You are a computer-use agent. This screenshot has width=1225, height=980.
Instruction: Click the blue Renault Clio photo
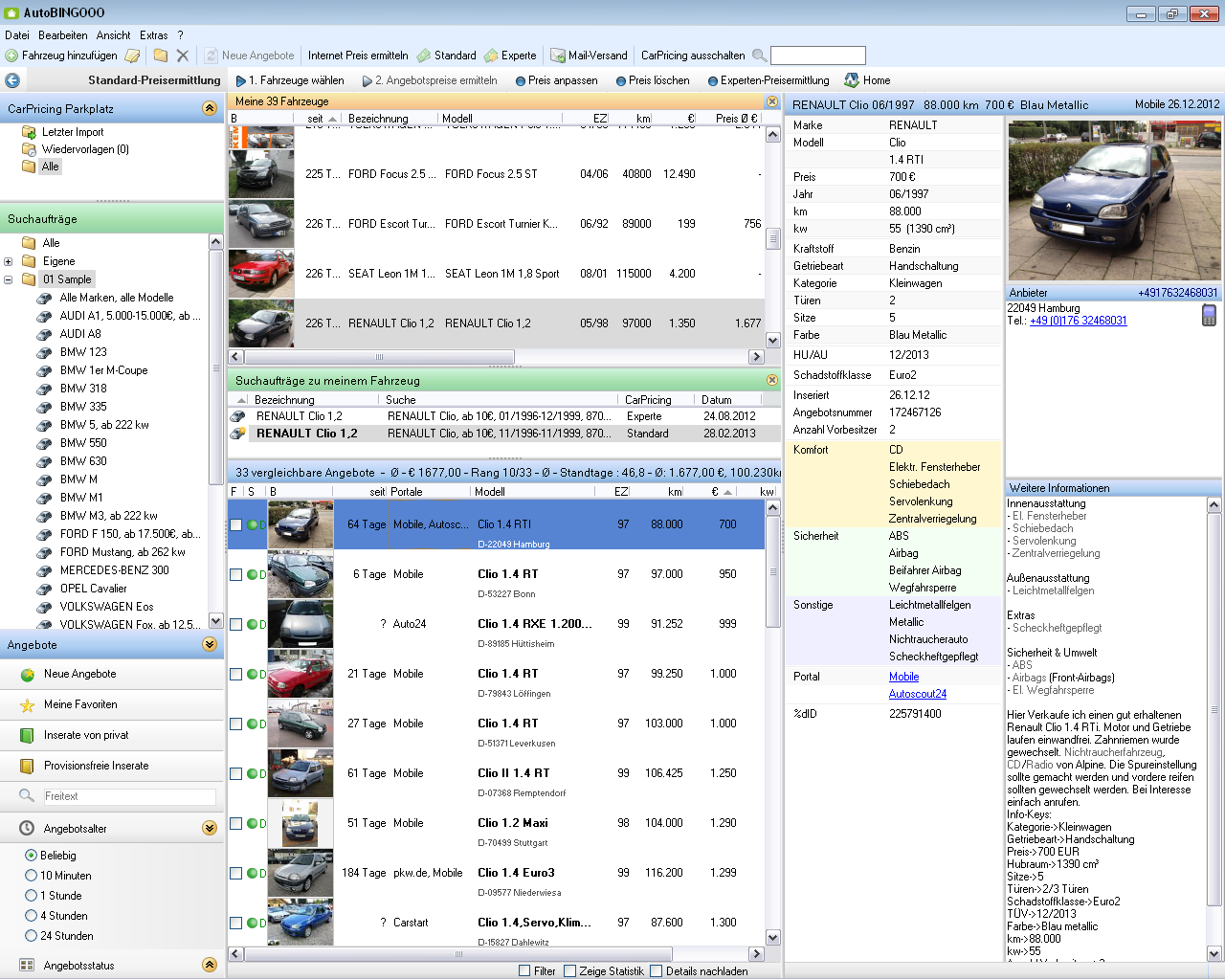pos(1114,199)
